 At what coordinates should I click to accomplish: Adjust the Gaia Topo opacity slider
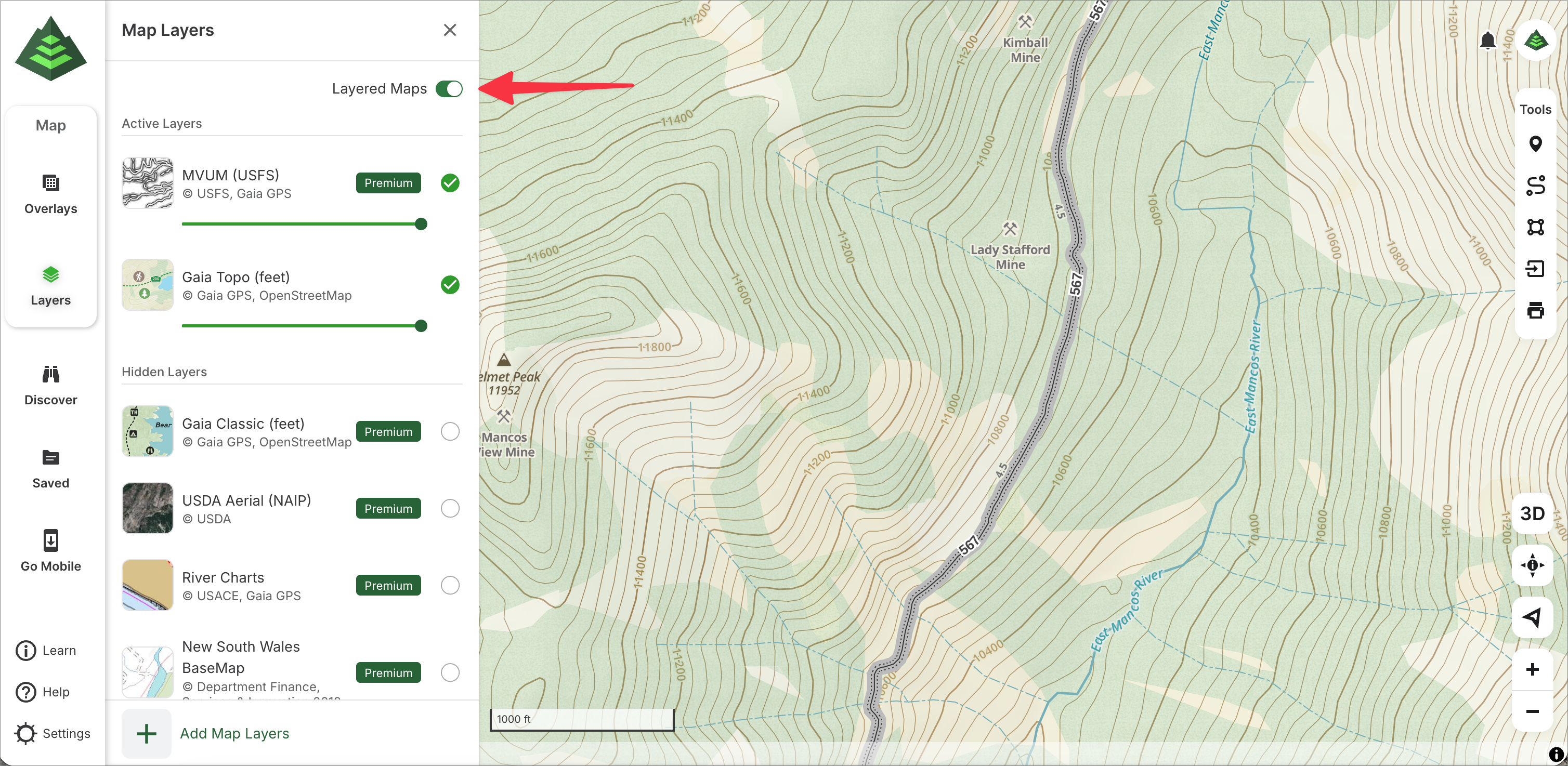click(x=421, y=326)
